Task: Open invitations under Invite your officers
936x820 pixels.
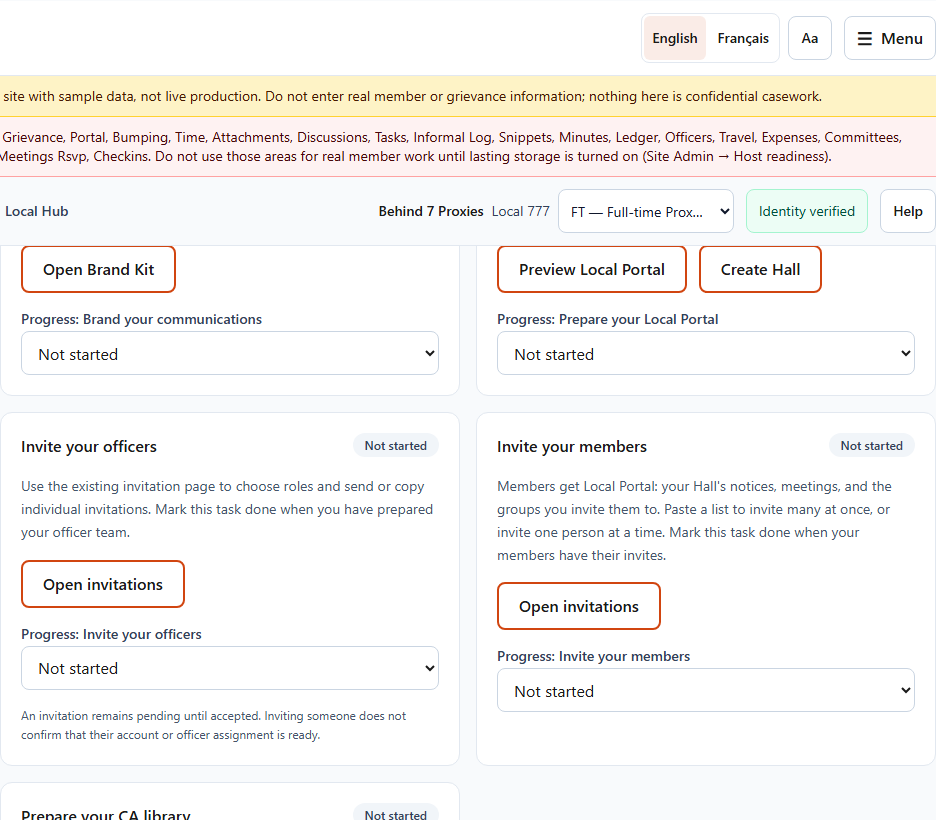Action: 103,584
